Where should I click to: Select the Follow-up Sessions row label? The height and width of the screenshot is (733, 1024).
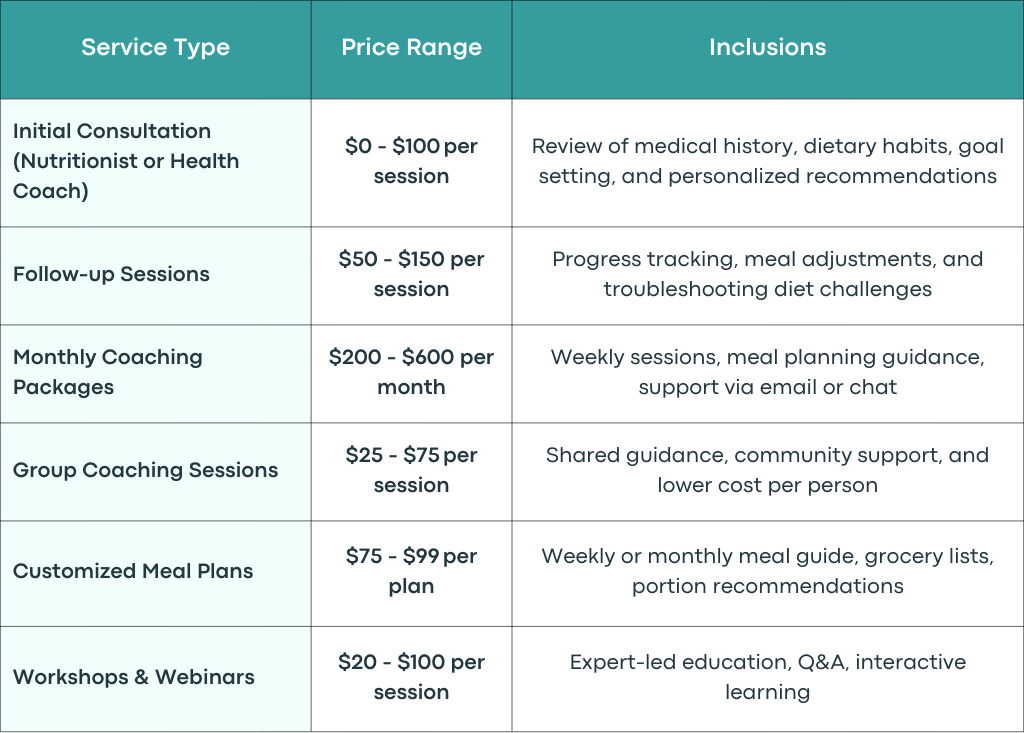click(111, 274)
